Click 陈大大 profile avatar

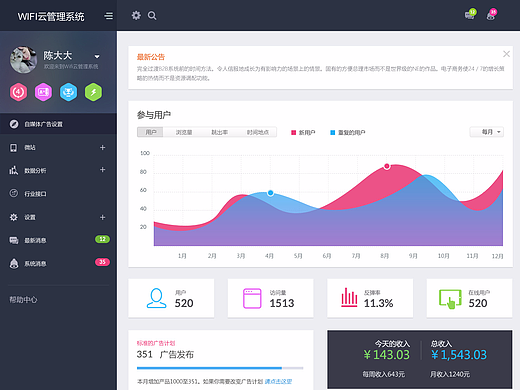tap(23, 60)
